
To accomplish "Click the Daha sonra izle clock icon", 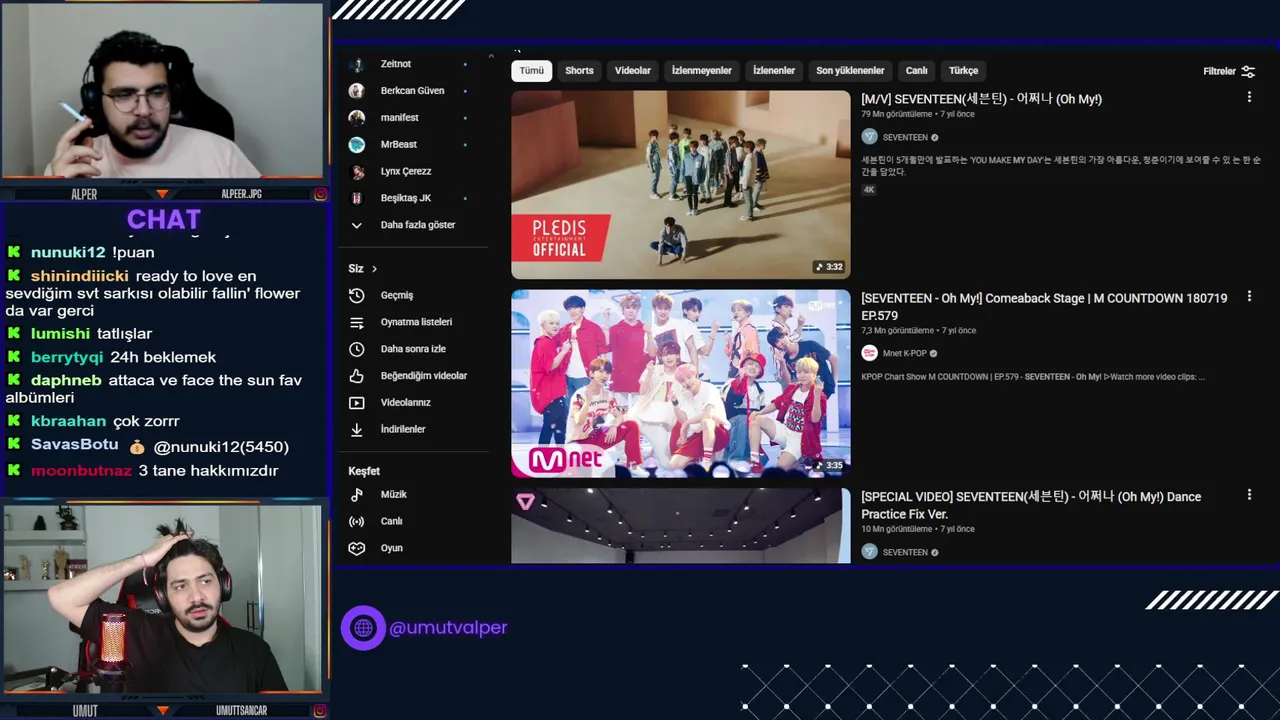I will pos(356,349).
